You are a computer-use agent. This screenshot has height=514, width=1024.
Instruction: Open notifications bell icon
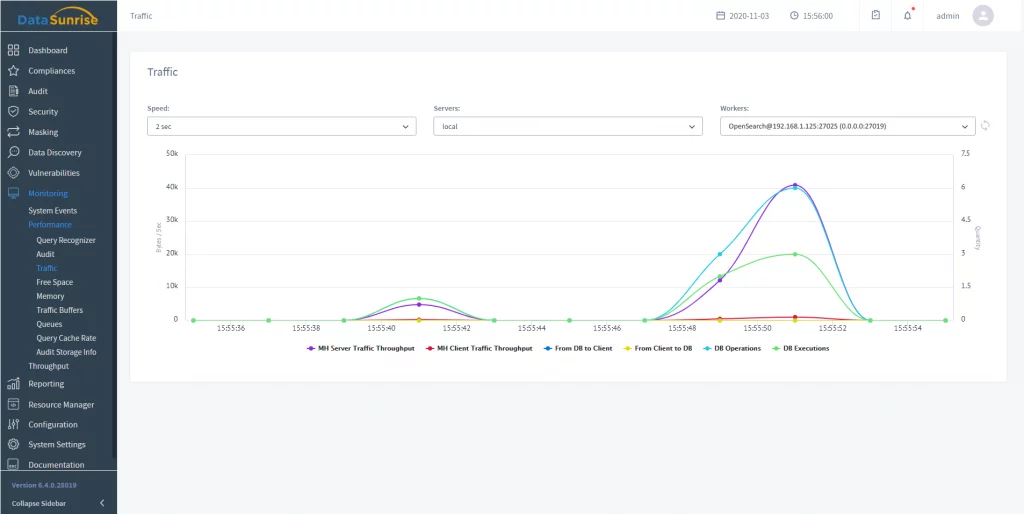908,16
